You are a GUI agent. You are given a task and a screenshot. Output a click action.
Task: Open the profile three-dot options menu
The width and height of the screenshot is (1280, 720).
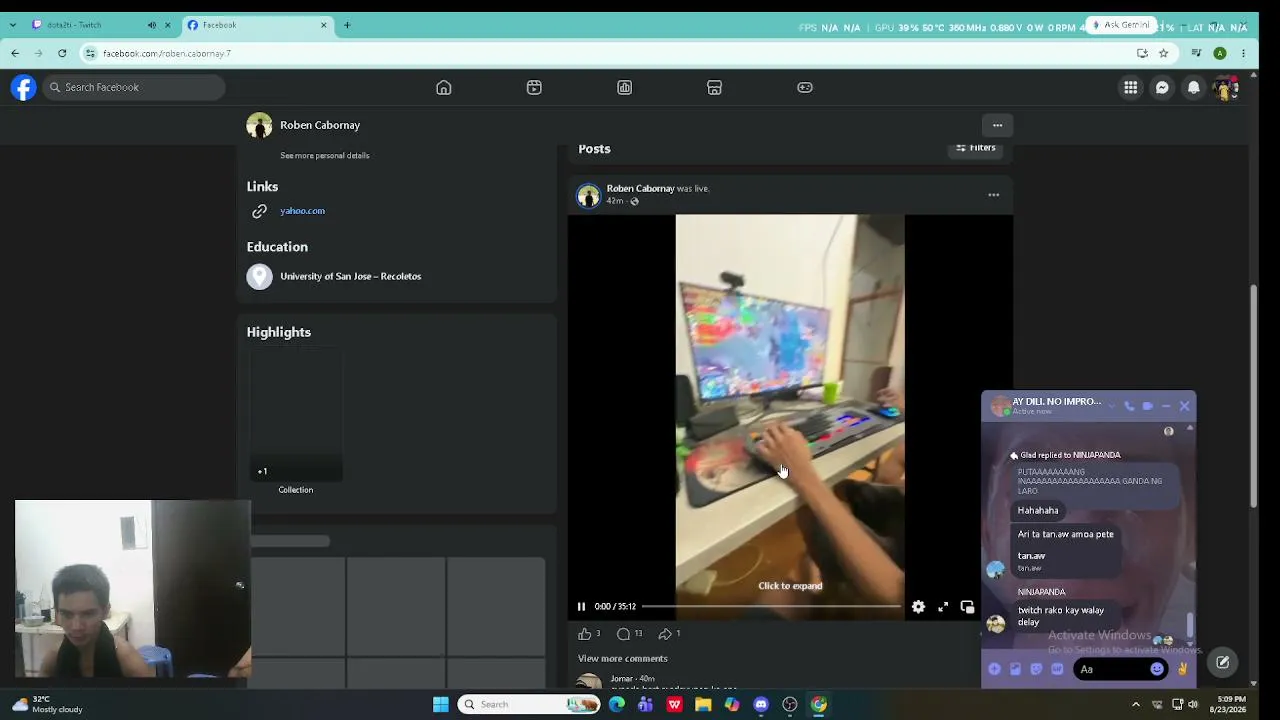point(997,125)
